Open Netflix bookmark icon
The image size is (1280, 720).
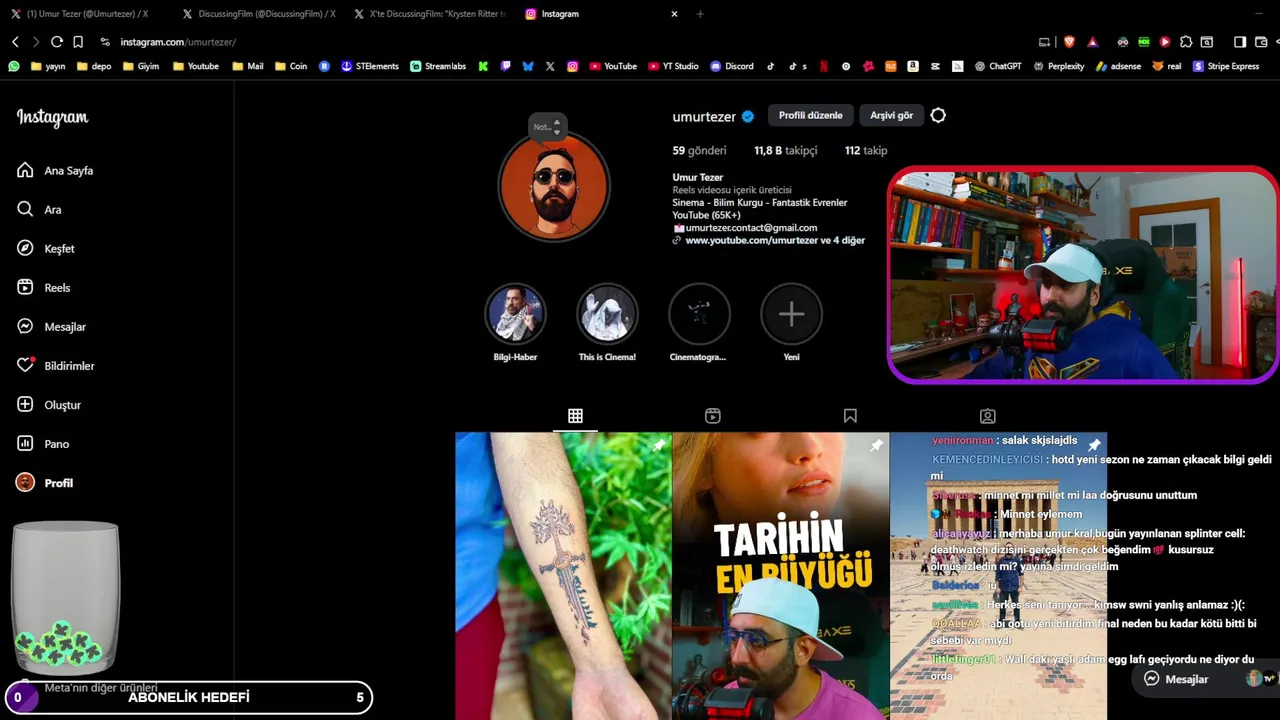[x=824, y=66]
